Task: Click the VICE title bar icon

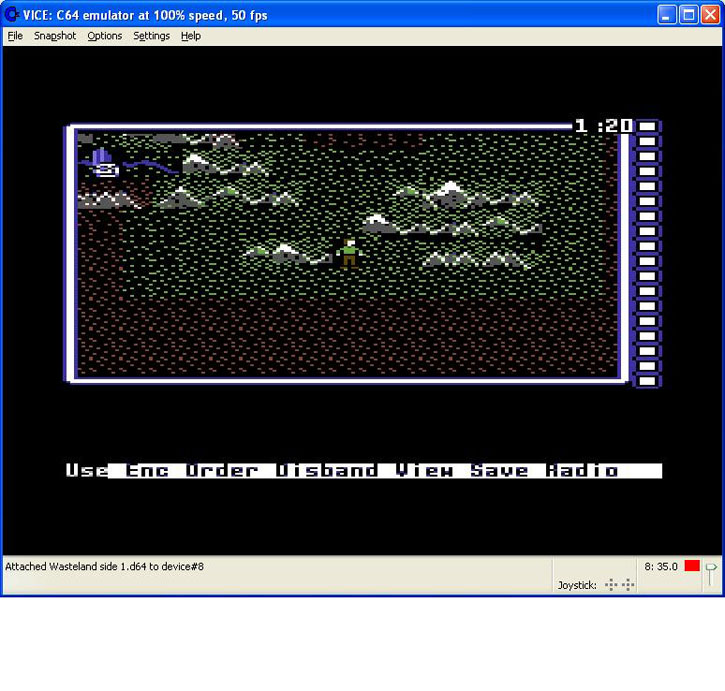Action: click(12, 14)
